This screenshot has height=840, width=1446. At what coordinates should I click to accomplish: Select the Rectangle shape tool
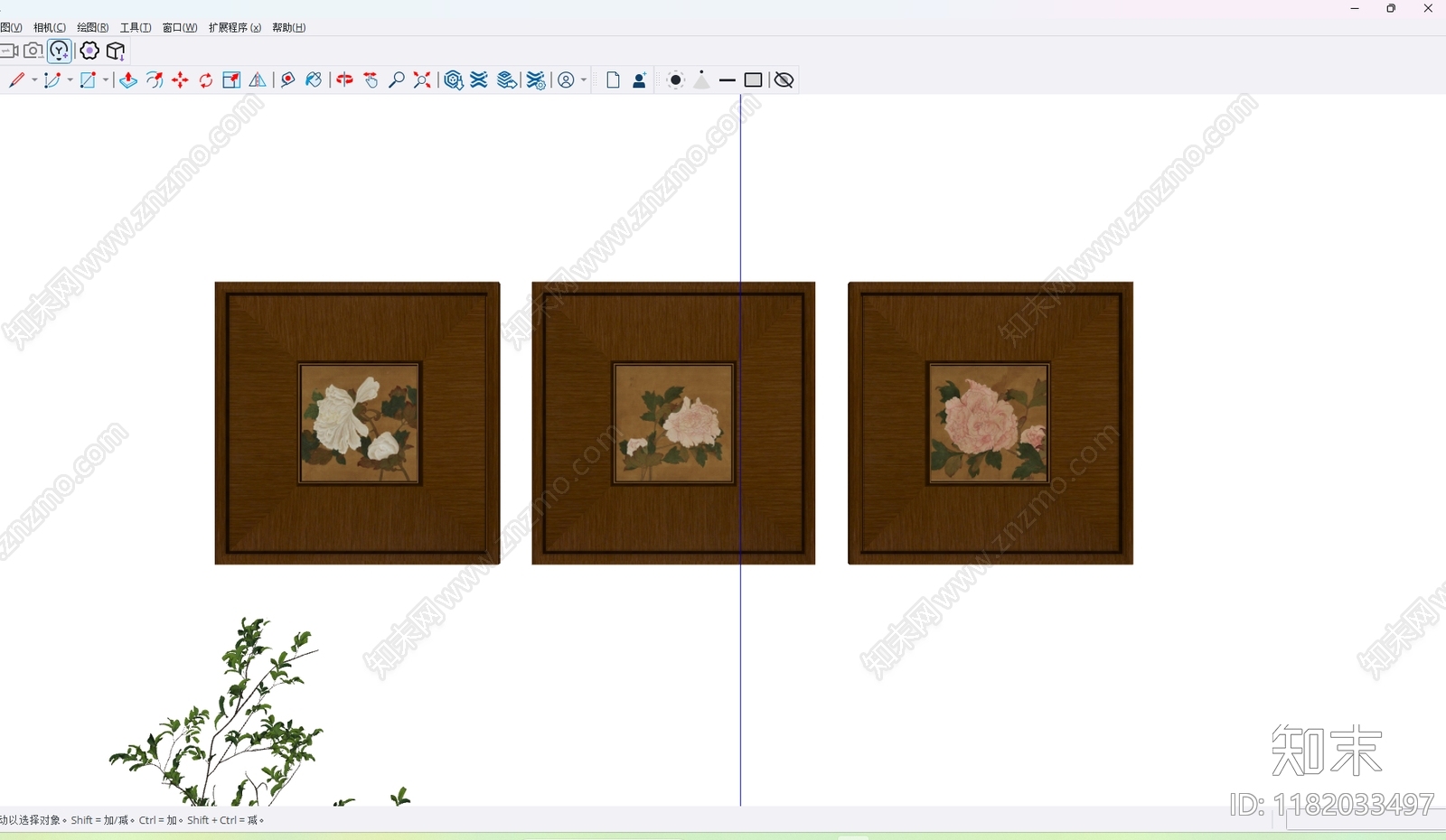pos(88,80)
